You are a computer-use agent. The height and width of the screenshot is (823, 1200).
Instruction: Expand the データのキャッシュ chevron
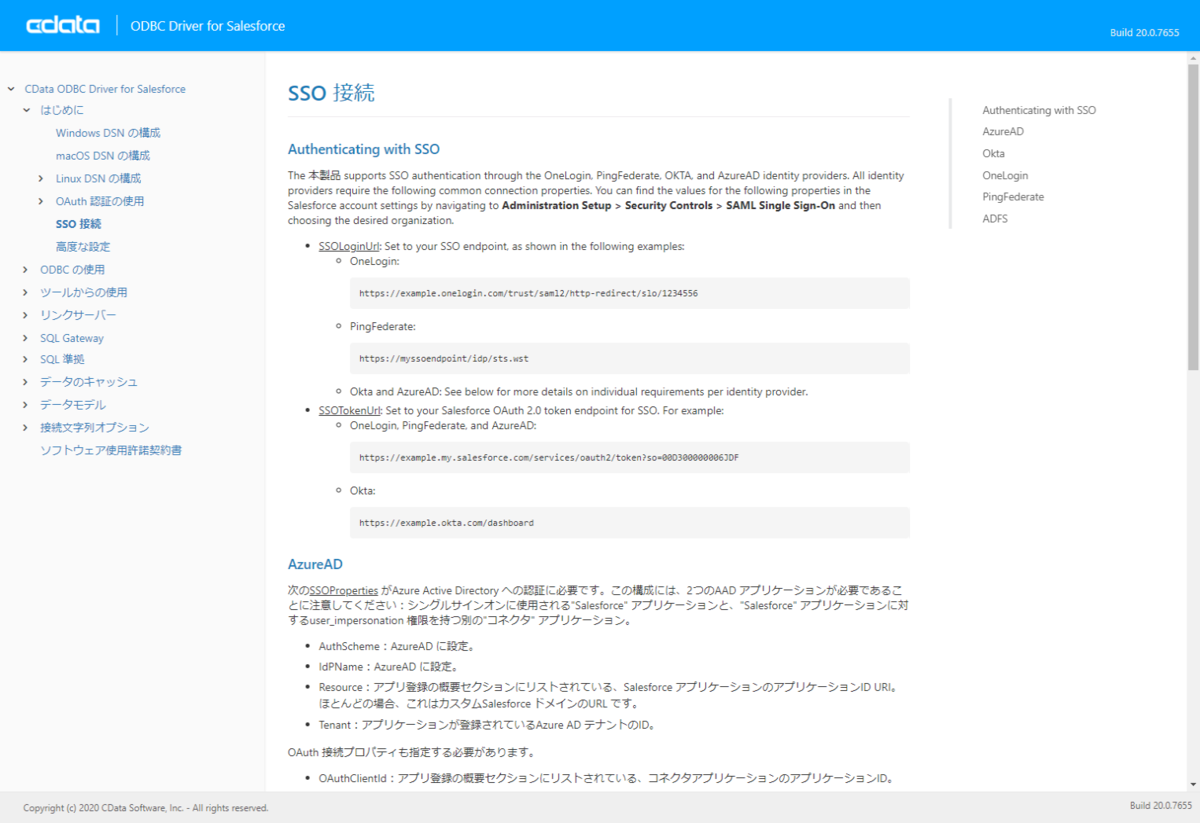27,382
